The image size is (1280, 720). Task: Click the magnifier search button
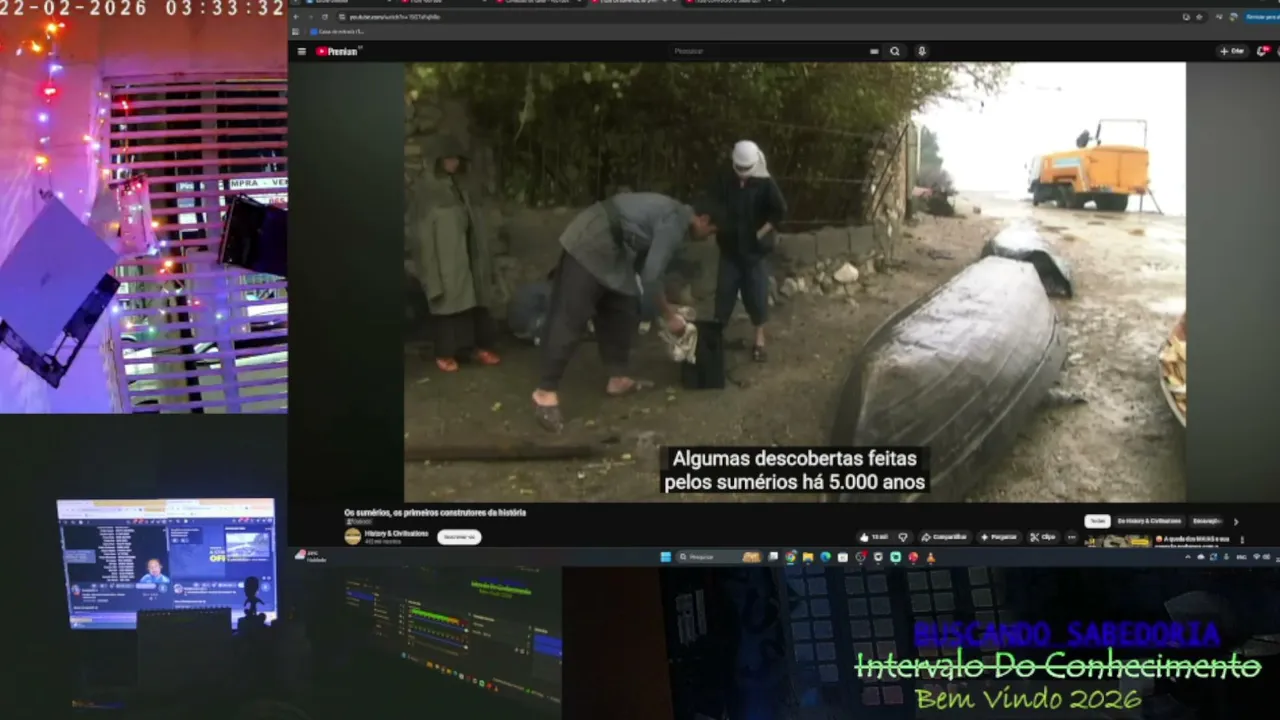(895, 51)
